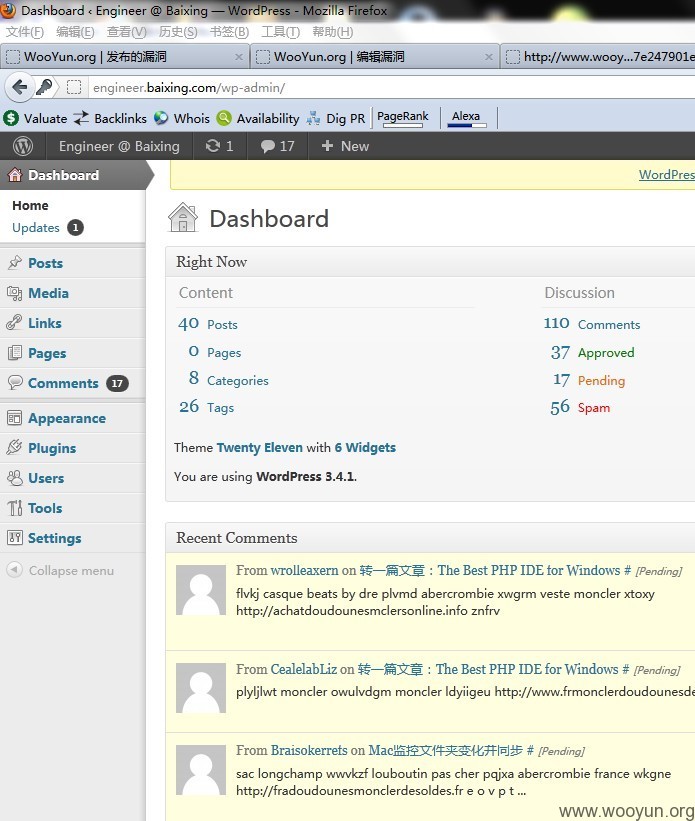View the 37 Approved comments link
This screenshot has width=695, height=821.
pos(592,352)
